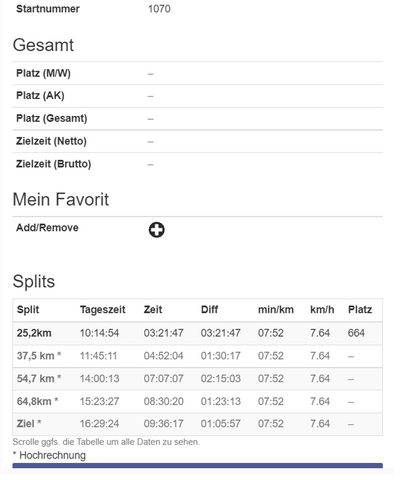Click the Split column header

coord(28,310)
